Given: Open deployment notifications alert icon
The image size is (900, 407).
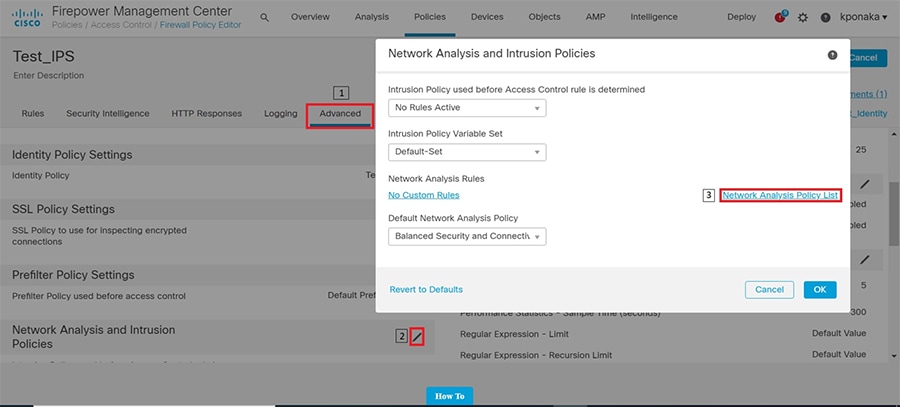Looking at the screenshot, I should pos(779,17).
